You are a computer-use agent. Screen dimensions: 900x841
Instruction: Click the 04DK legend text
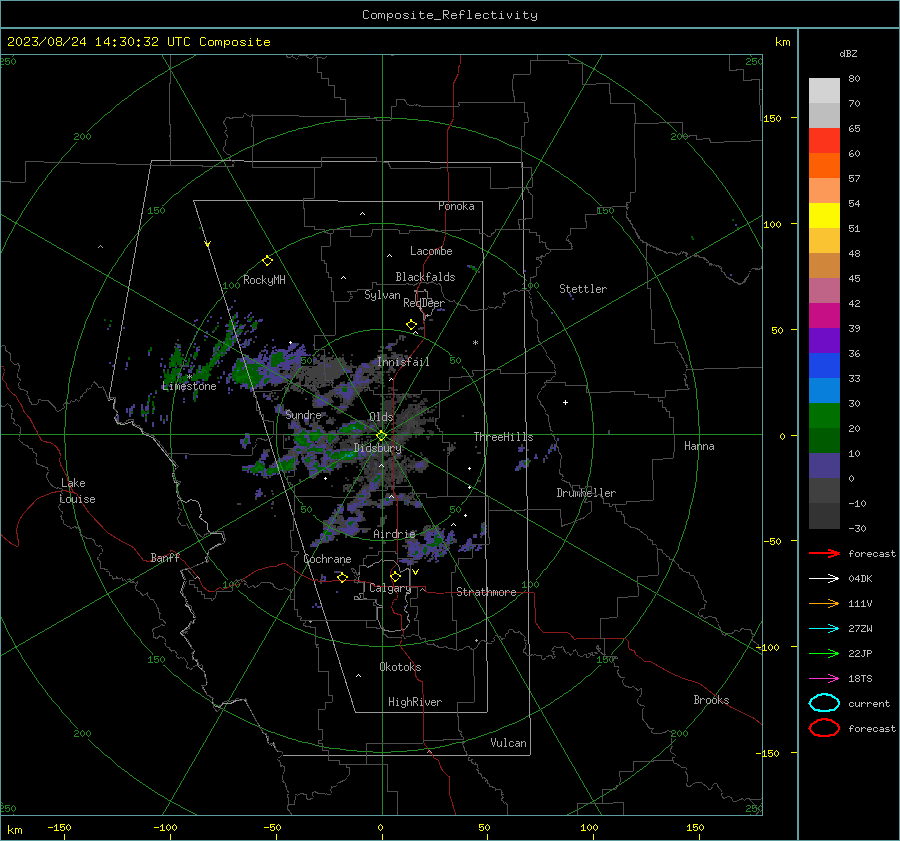pos(860,579)
